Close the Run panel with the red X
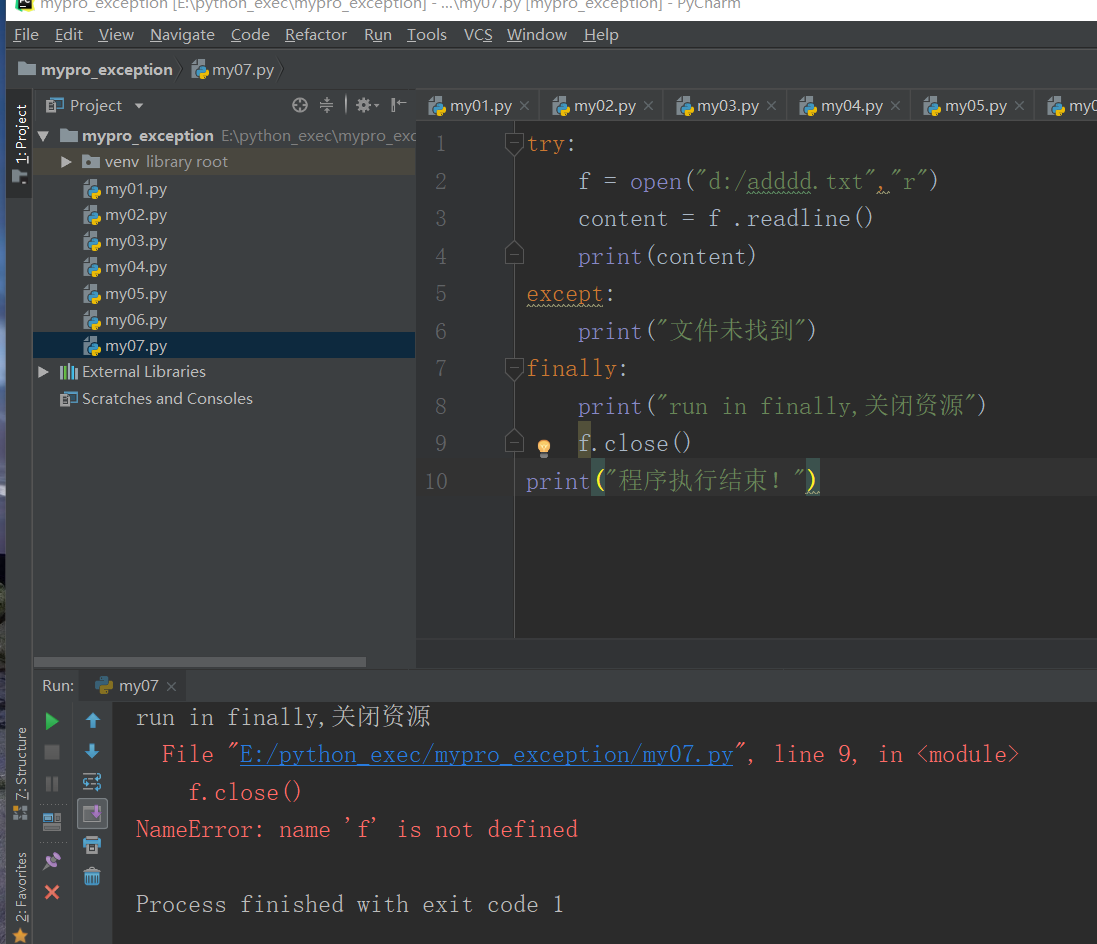 click(x=52, y=892)
